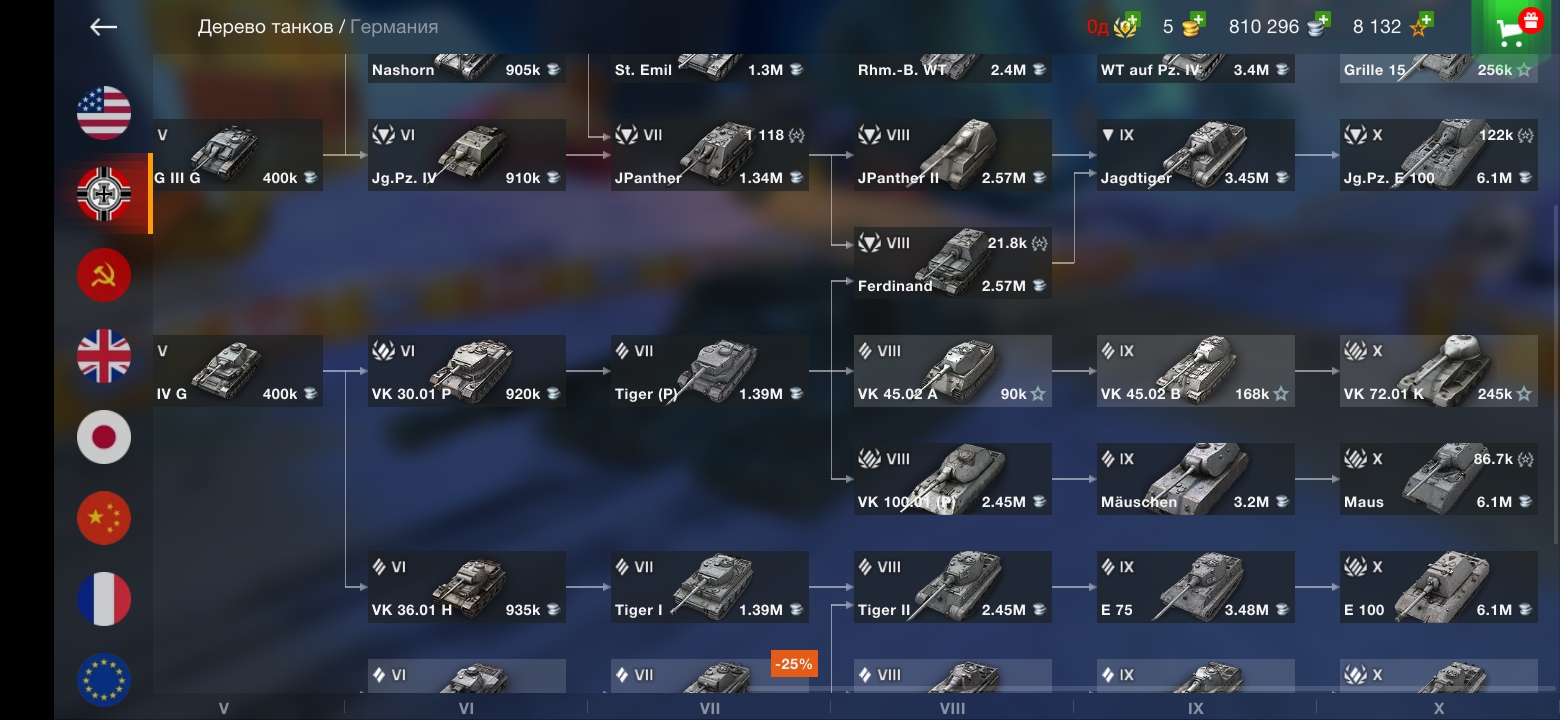The width and height of the screenshot is (1560, 720).
Task: Select the USSR flag nation
Action: click(x=104, y=274)
